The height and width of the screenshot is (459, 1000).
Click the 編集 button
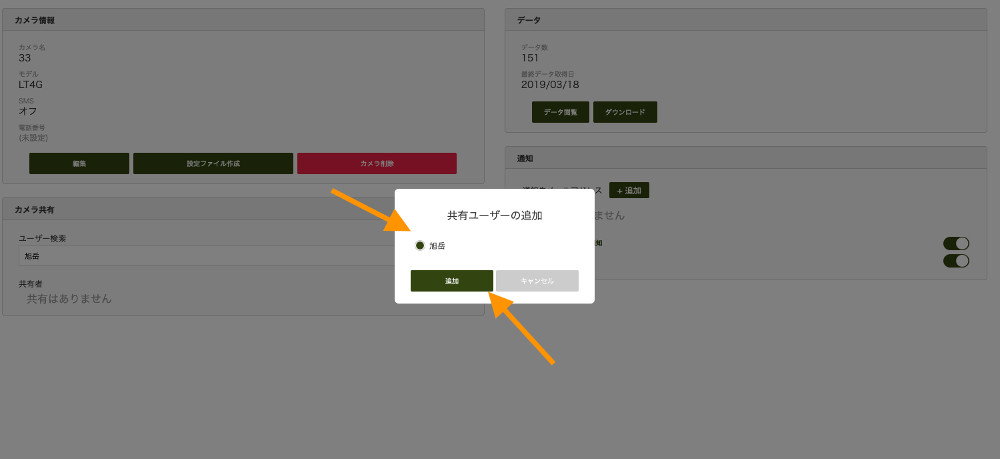point(79,163)
